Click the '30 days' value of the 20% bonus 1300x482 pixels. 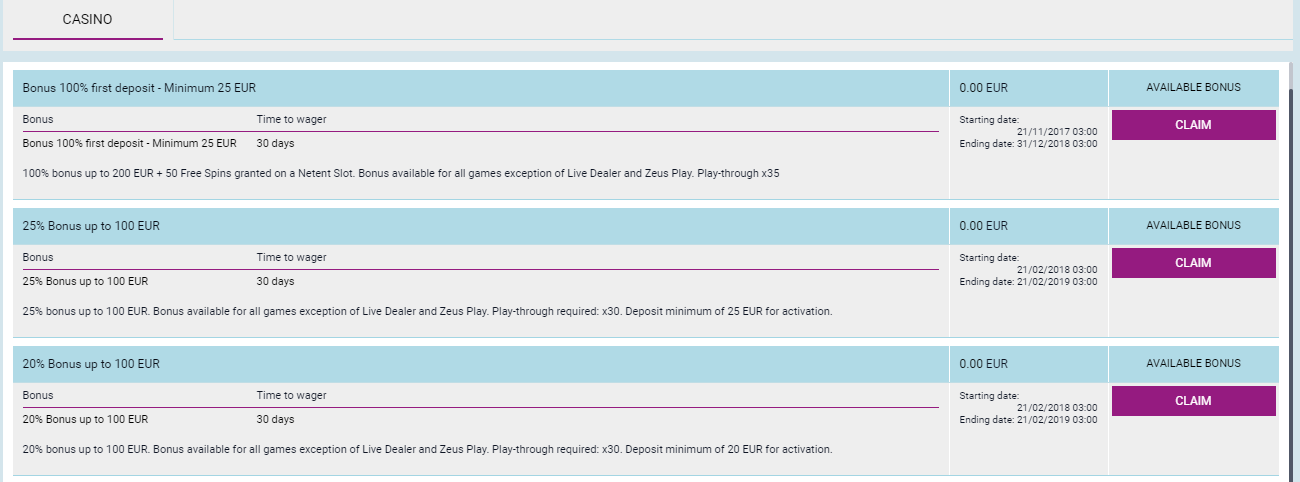coord(275,420)
